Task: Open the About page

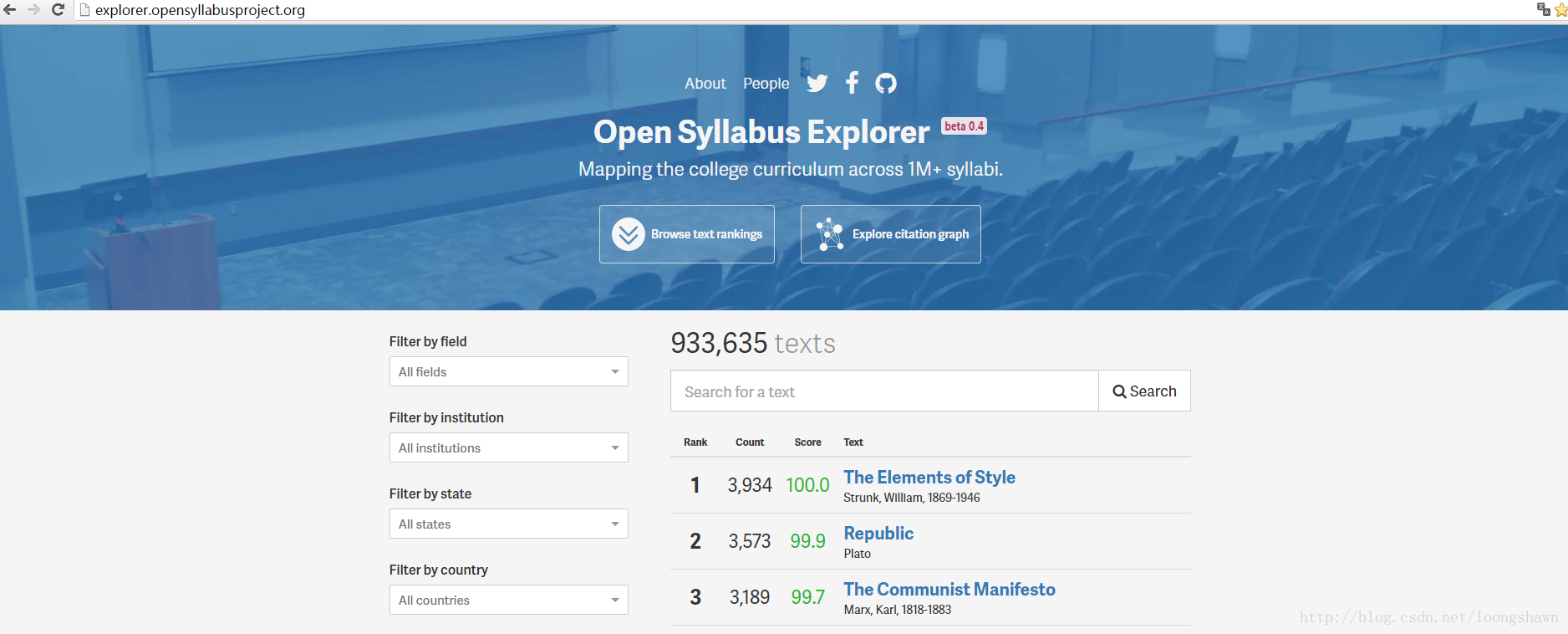Action: coord(705,84)
